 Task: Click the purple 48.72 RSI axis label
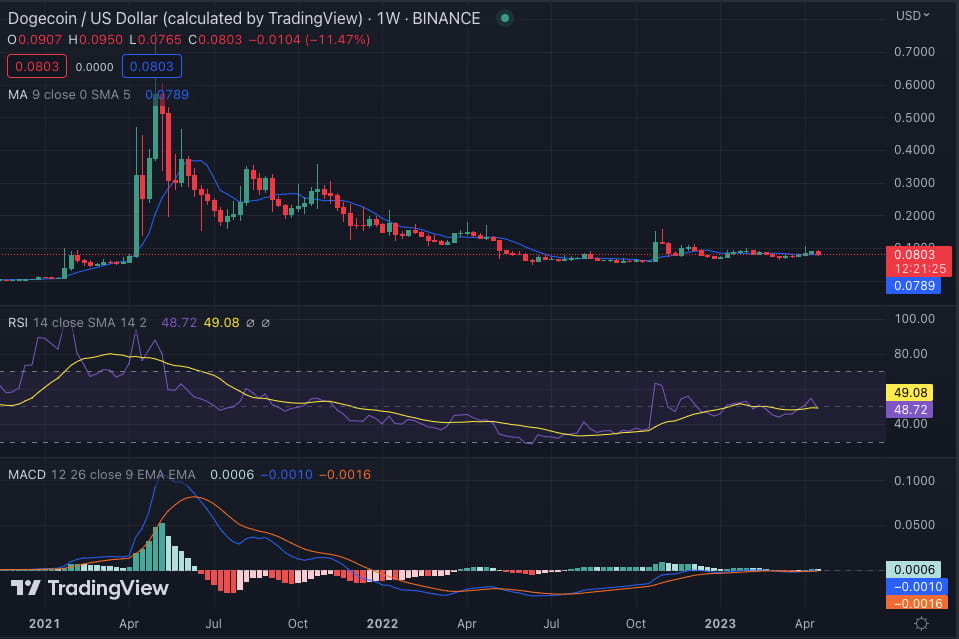tap(909, 410)
